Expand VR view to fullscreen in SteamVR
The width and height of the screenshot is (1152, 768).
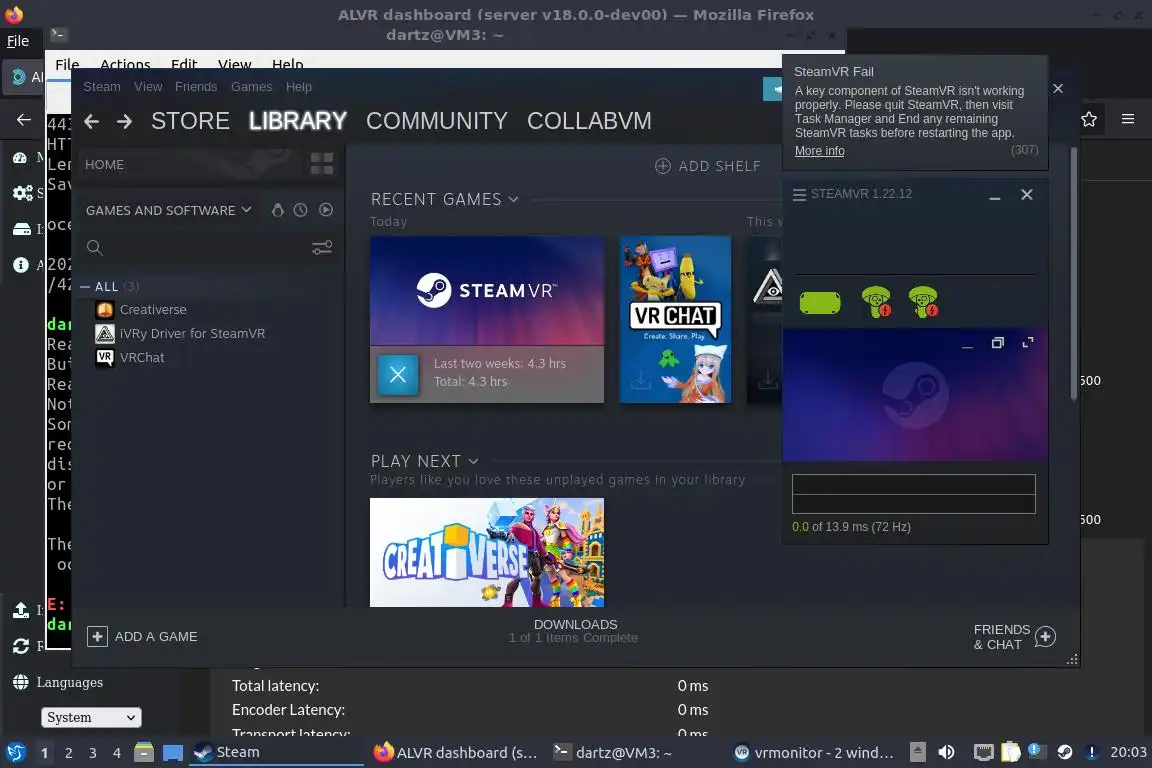[1028, 342]
